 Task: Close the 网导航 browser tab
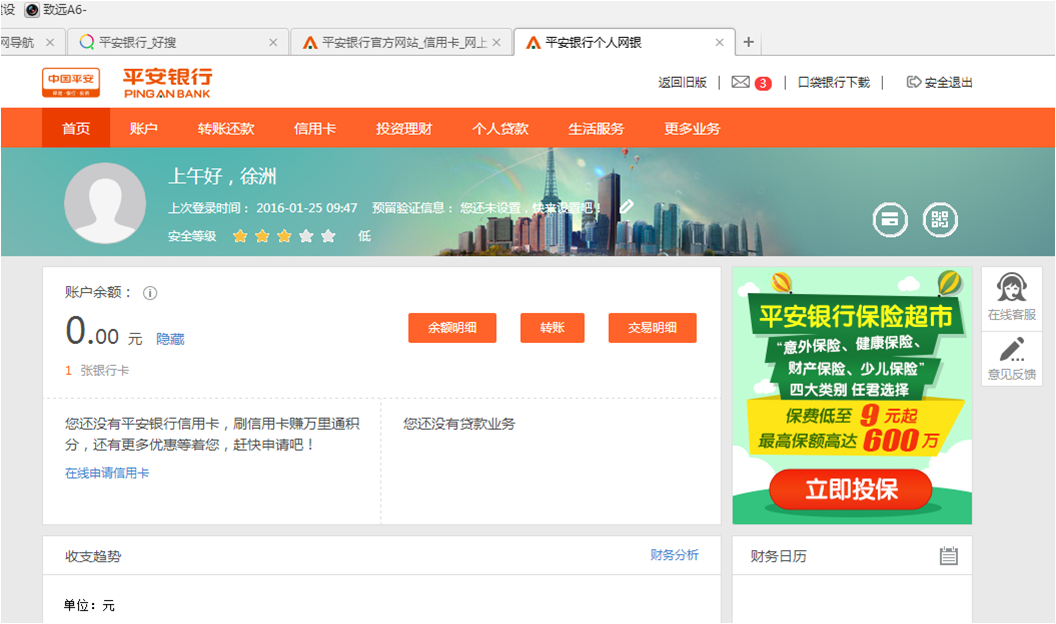coord(50,42)
